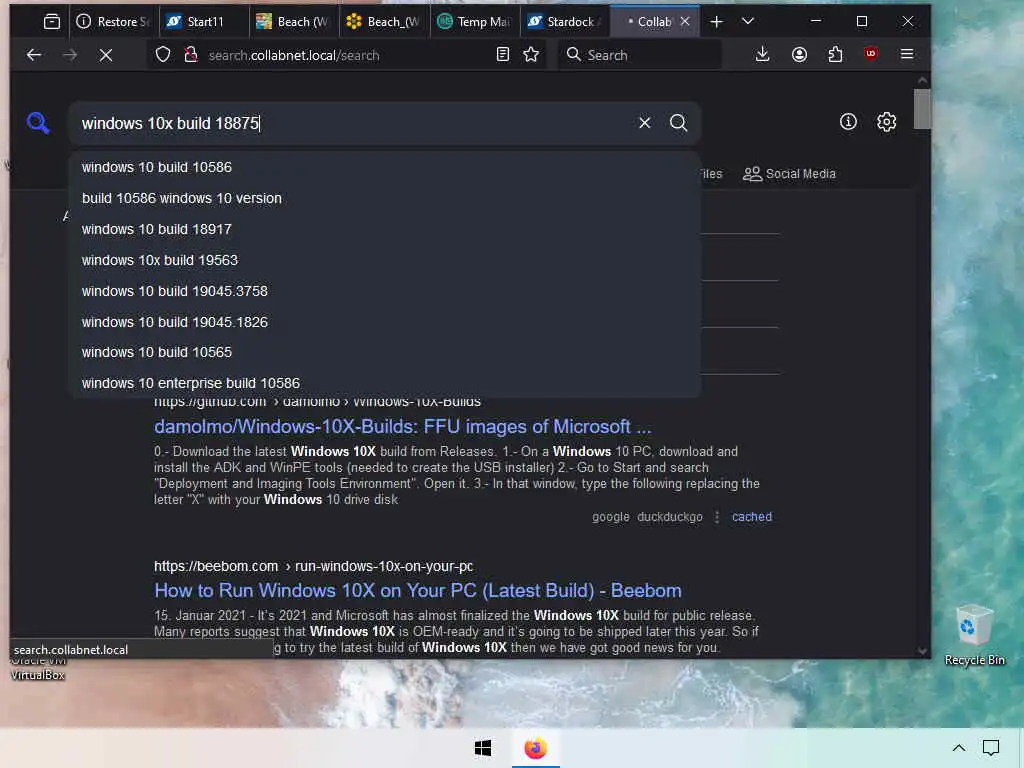Expand the list all tabs dropdown
Image resolution: width=1024 pixels, height=768 pixels.
pos(748,22)
